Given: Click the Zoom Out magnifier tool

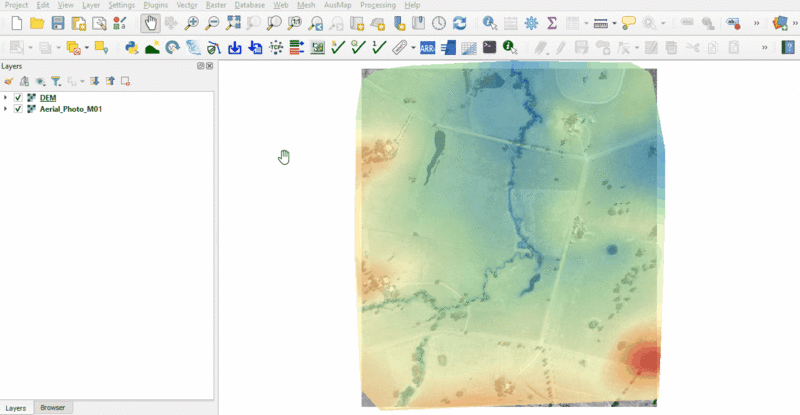Looking at the screenshot, I should pyautogui.click(x=212, y=22).
